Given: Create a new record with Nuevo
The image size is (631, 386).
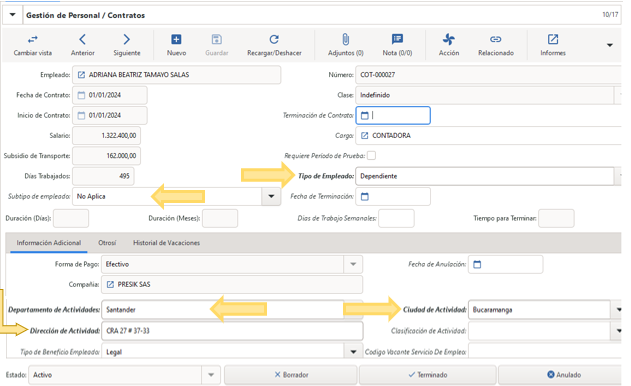Looking at the screenshot, I should coord(176,39).
